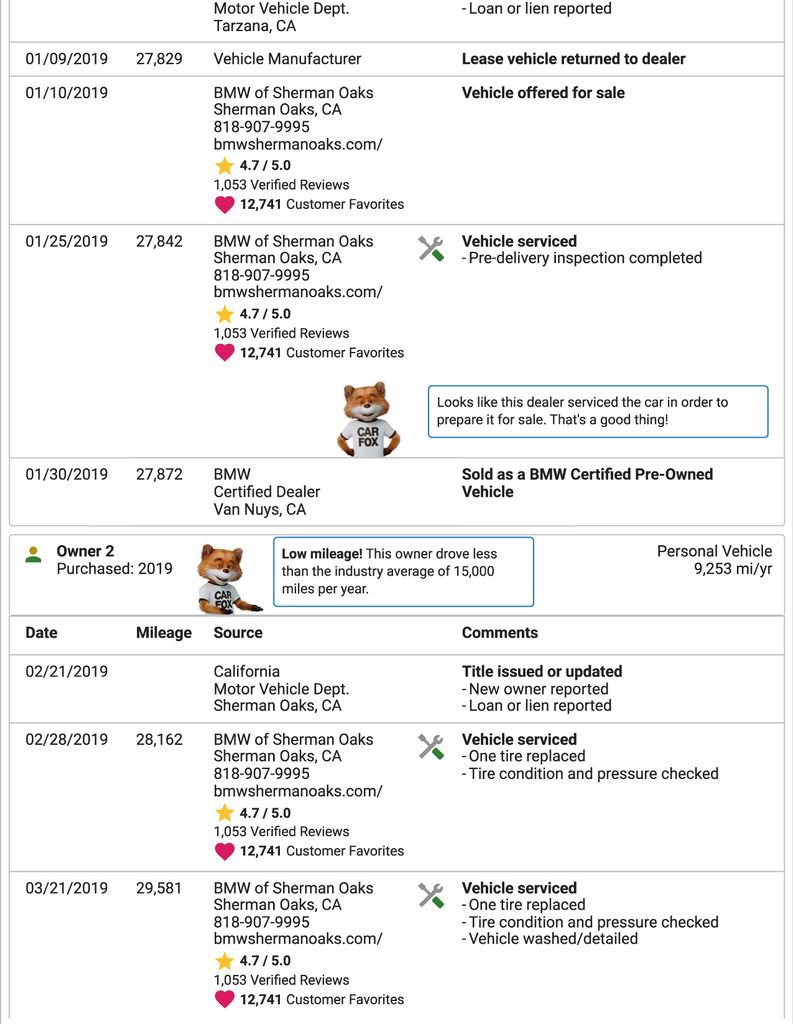793x1024 pixels.
Task: Open the bmwshermanoaks.com link in the 02/28/2019 entry
Action: tap(298, 791)
